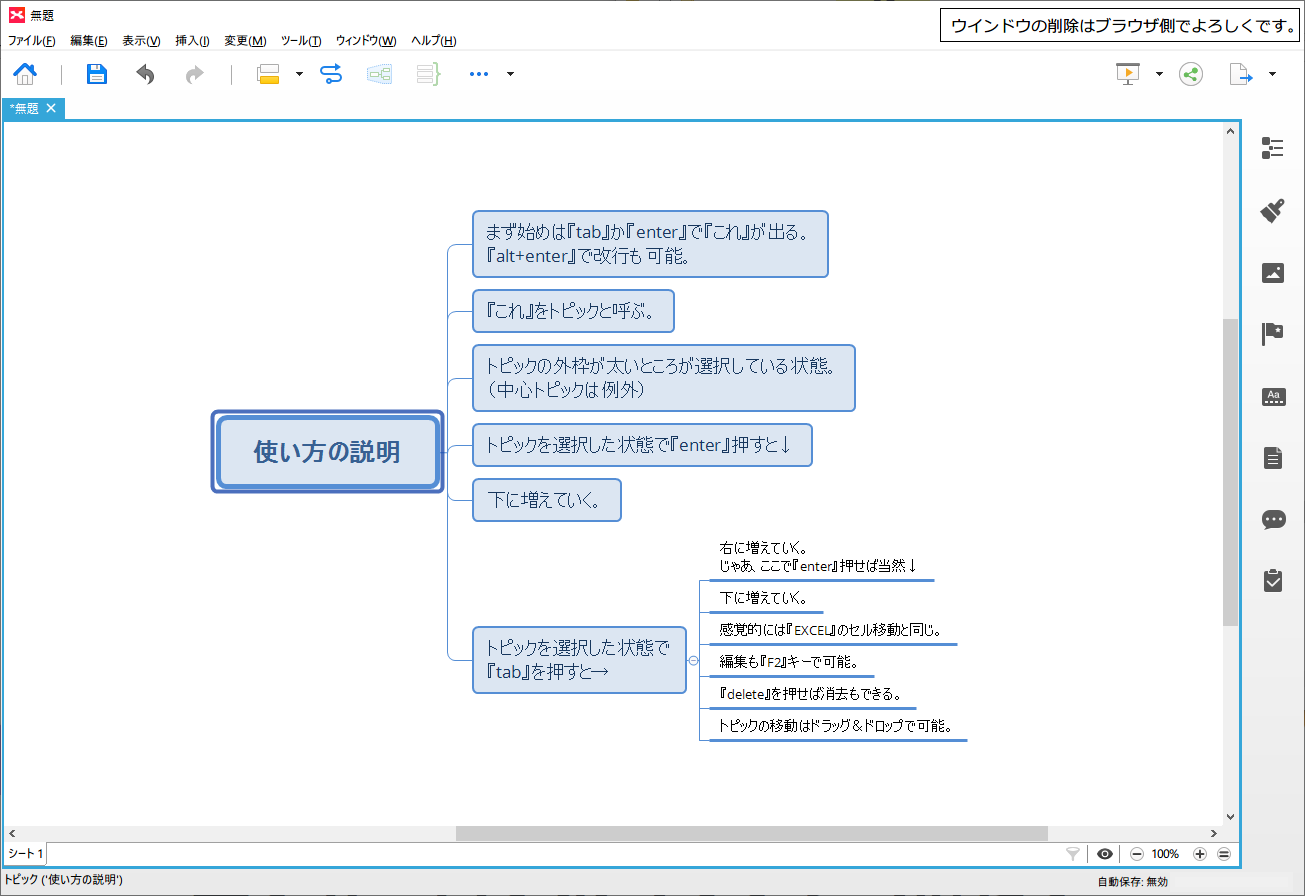Viewport: 1305px width, 896px height.
Task: Select topic beginning まず始めは『tab』か
Action: pyautogui.click(x=650, y=244)
